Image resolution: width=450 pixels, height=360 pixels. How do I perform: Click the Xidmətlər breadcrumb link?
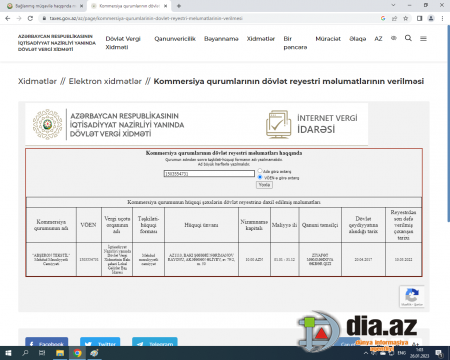tap(37, 81)
